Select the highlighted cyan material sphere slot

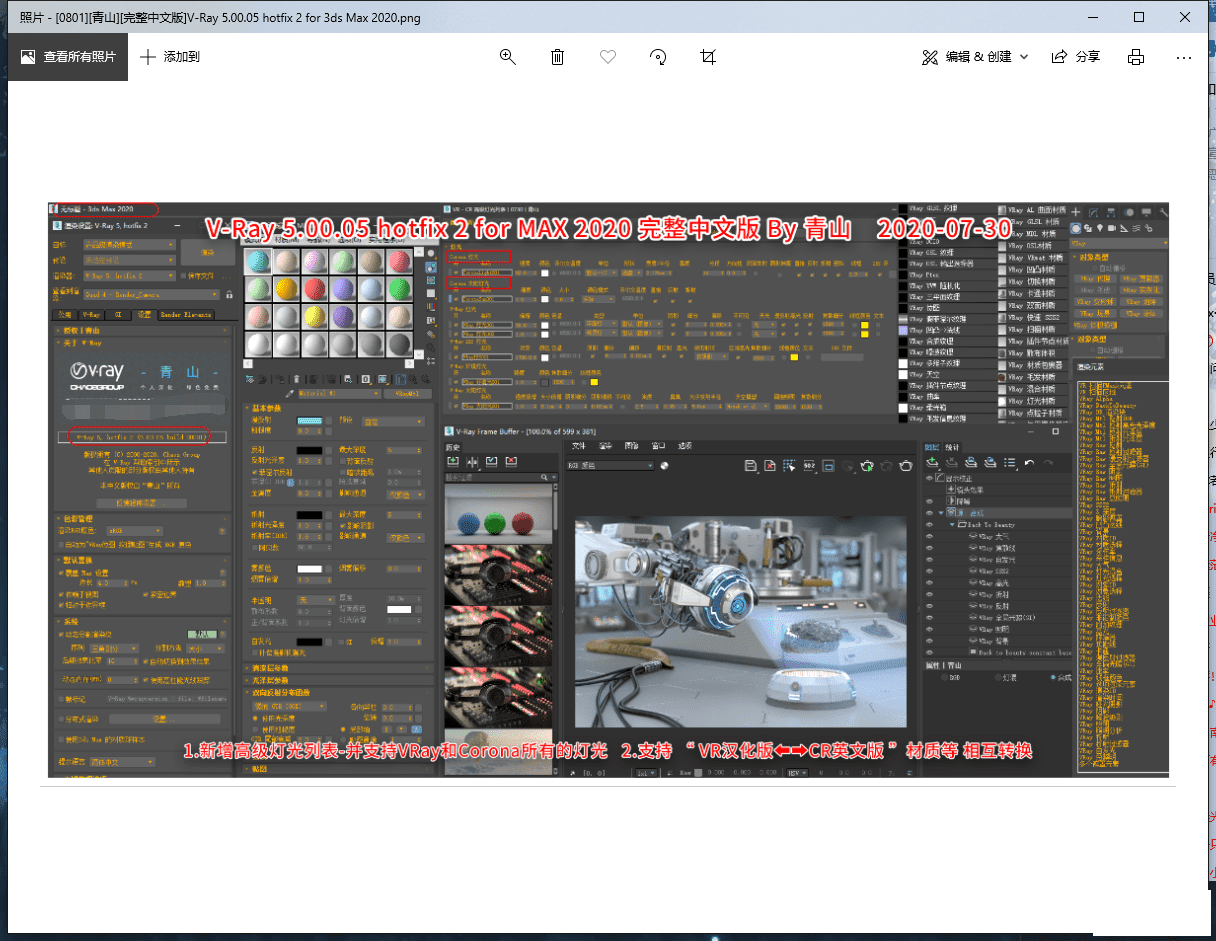click(257, 262)
